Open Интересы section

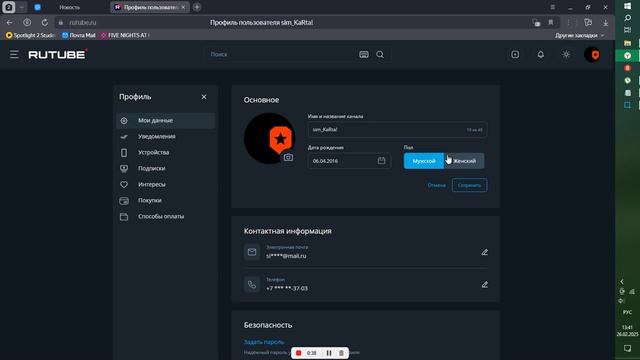point(165,184)
